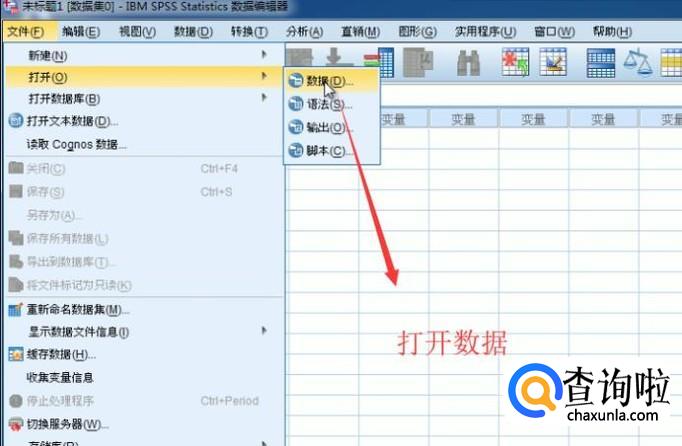
Task: Choose Cache Data (缓存数据)
Action: tap(144, 355)
